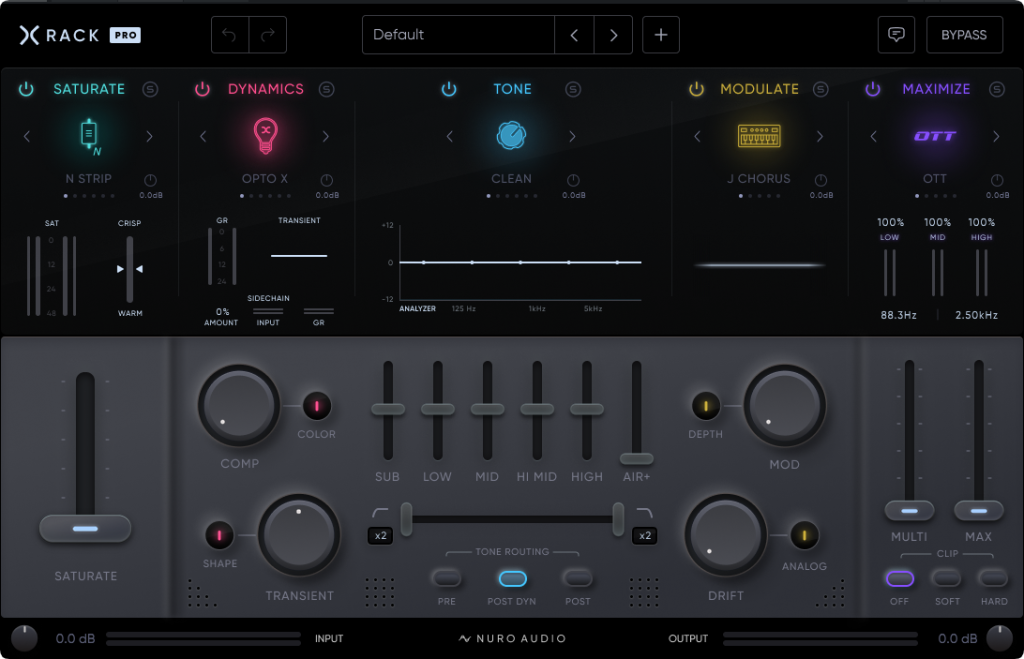The image size is (1024, 659).
Task: Toggle the high-cut x2 slope button
Action: pyautogui.click(x=645, y=536)
